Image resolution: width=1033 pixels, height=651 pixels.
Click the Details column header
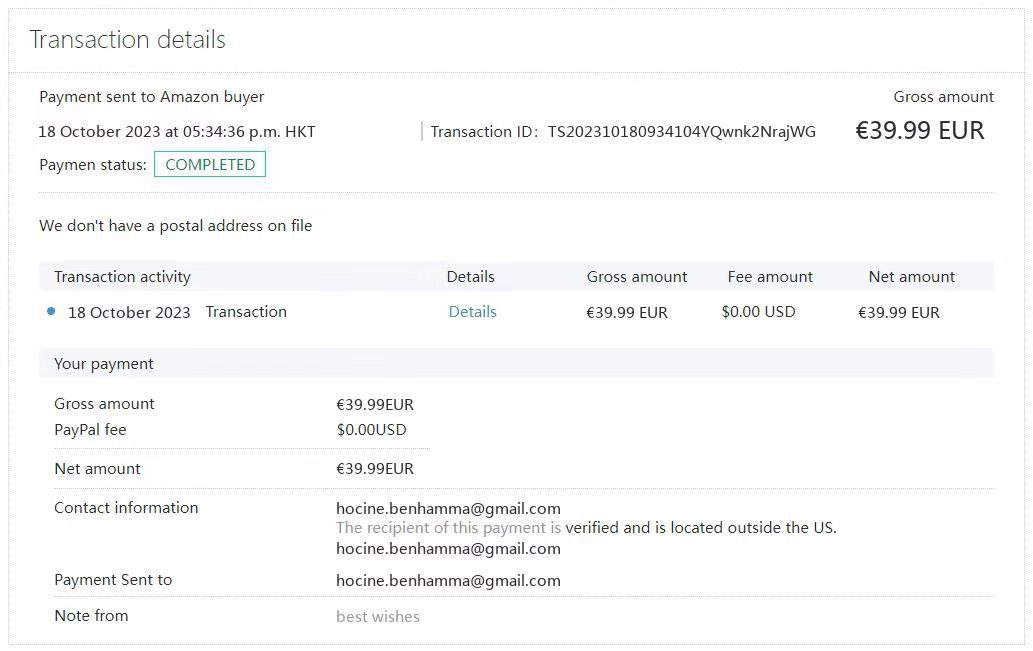point(470,277)
